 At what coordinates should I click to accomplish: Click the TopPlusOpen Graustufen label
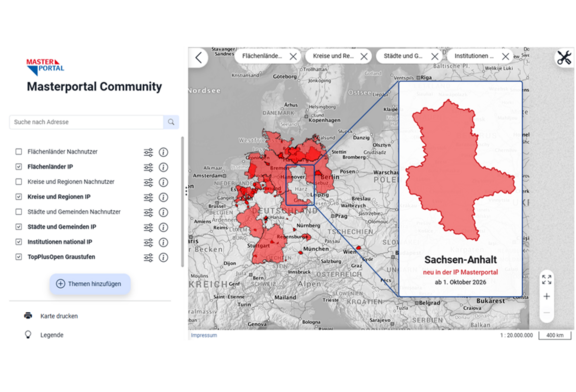point(61,257)
